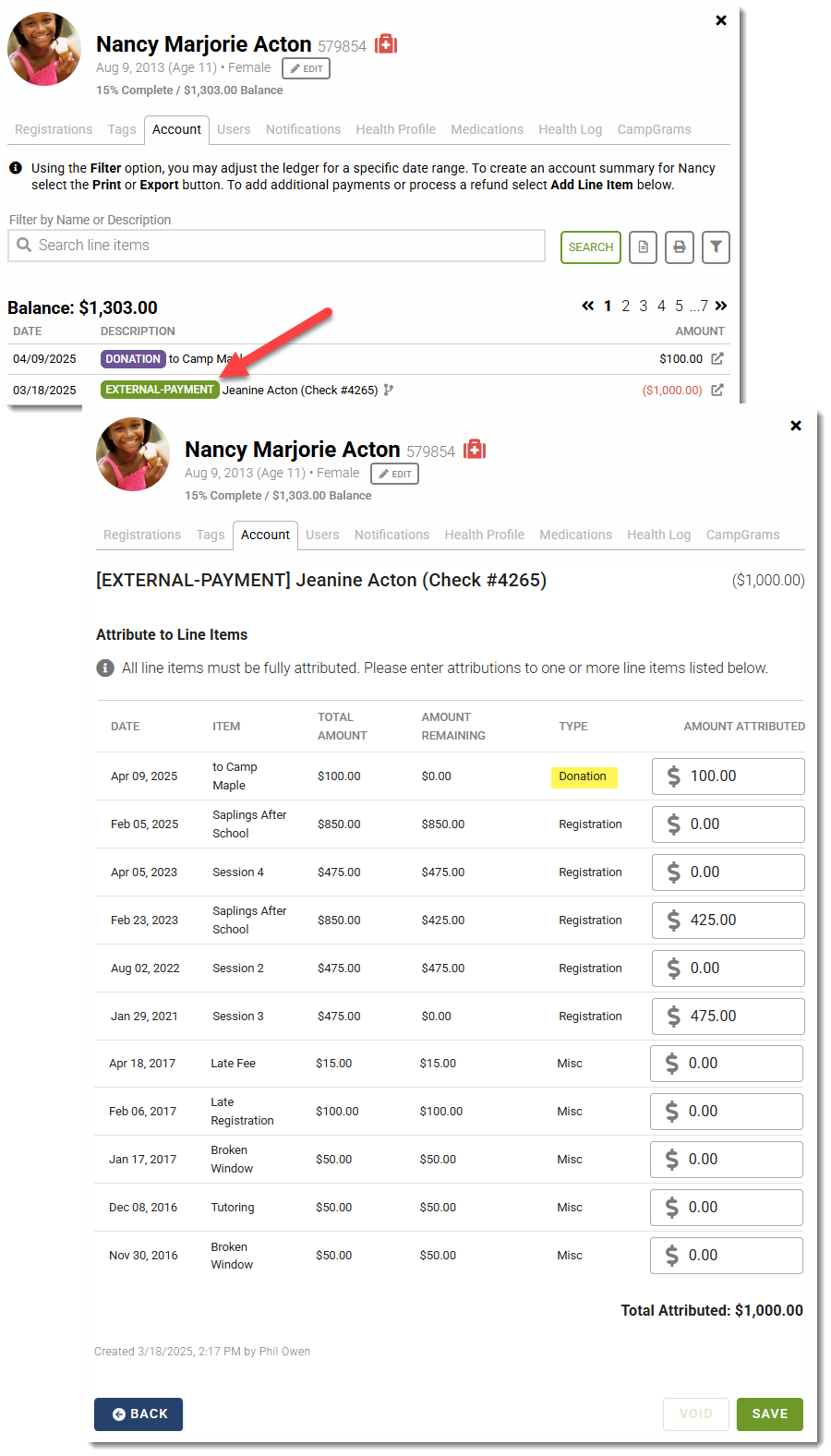Open Tags tab in front panel
Image resolution: width=831 pixels, height=1456 pixels.
pyautogui.click(x=211, y=535)
